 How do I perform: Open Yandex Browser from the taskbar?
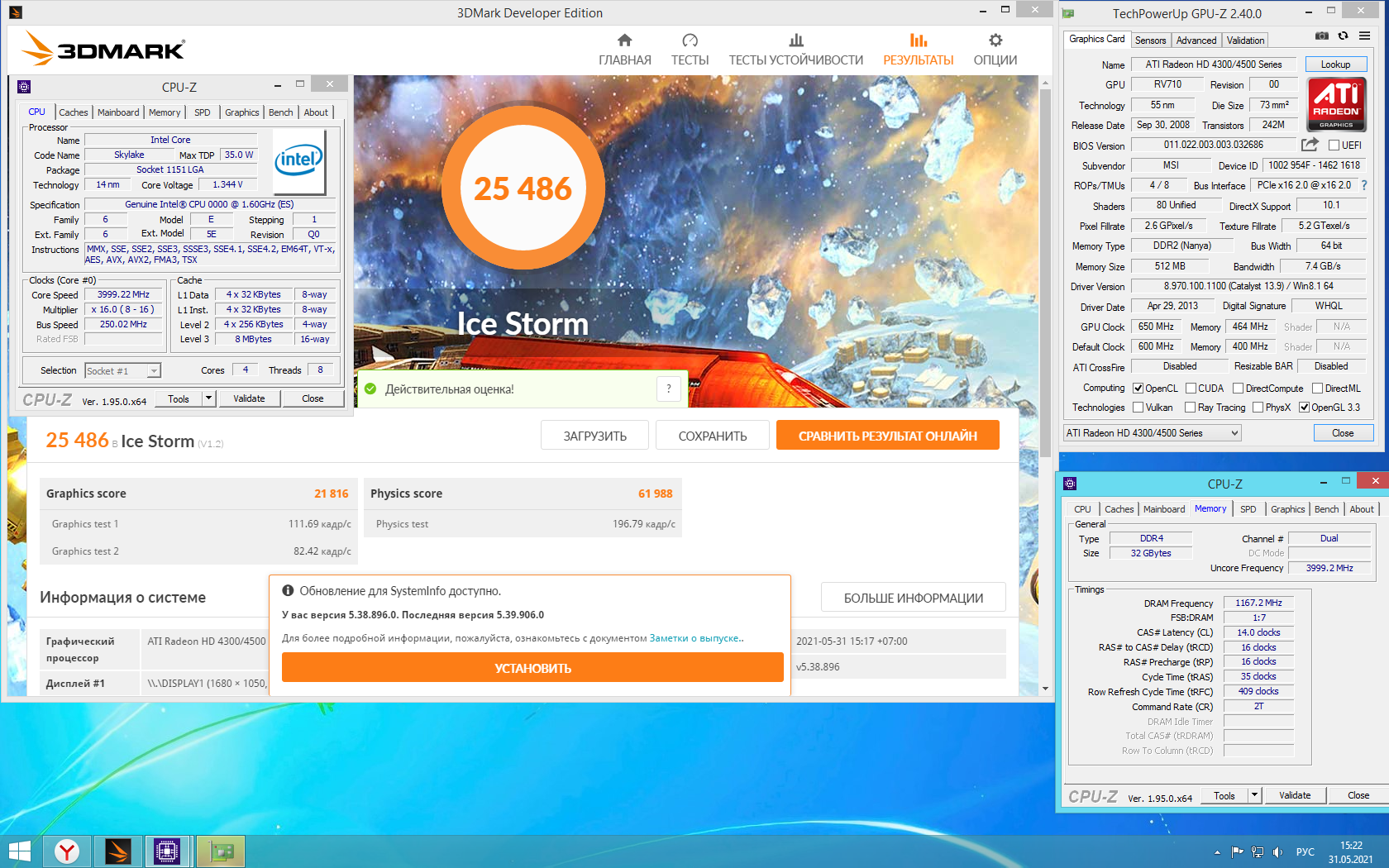pyautogui.click(x=67, y=851)
